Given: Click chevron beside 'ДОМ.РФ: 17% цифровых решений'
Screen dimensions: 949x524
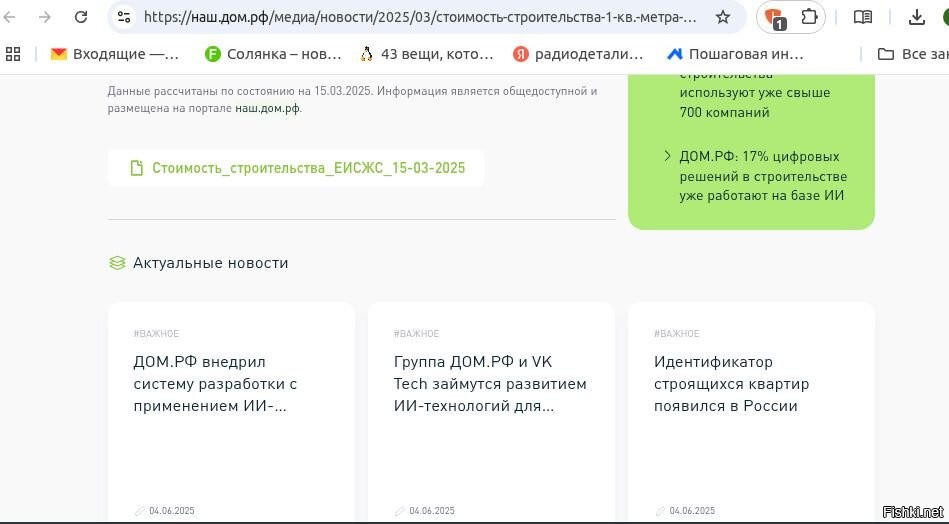Looking at the screenshot, I should (668, 156).
